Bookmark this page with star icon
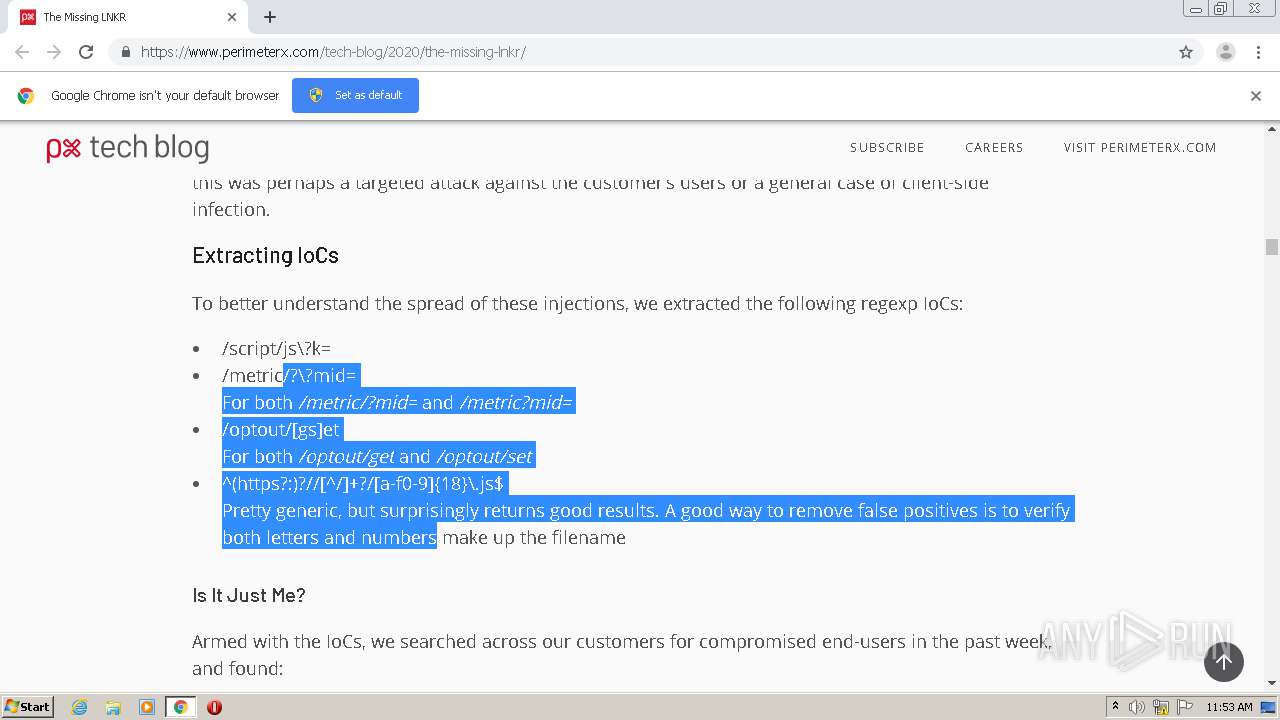The image size is (1280, 720). (x=1186, y=52)
